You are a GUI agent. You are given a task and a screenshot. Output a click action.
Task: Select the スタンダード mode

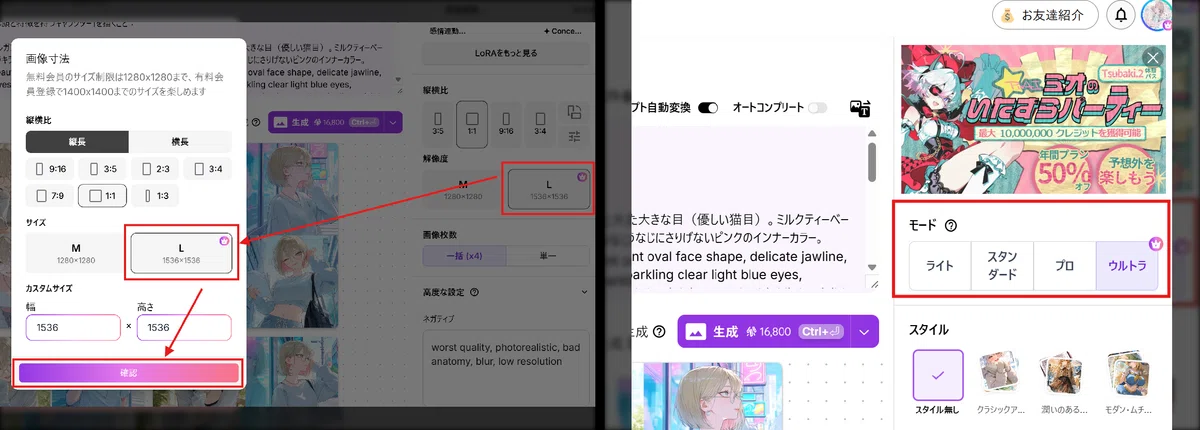tap(1002, 266)
